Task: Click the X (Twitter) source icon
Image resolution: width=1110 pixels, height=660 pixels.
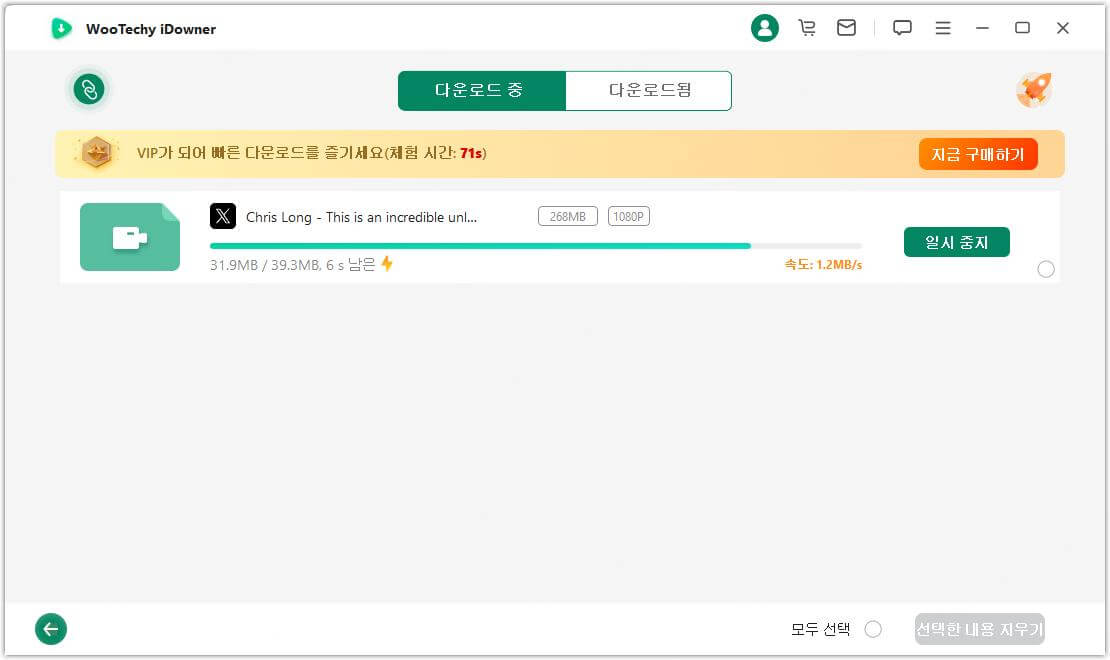Action: [x=221, y=216]
